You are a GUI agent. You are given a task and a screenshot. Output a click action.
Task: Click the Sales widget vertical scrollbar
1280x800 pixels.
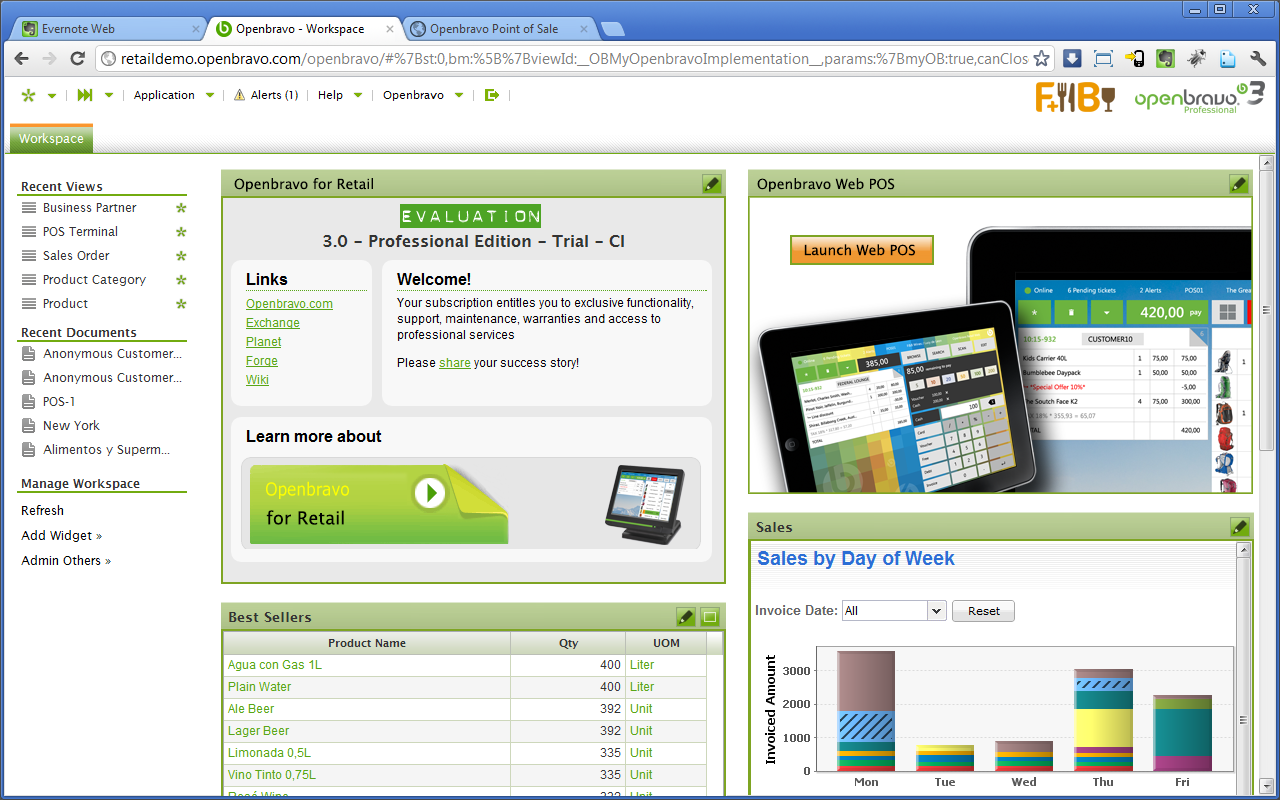tap(1244, 720)
